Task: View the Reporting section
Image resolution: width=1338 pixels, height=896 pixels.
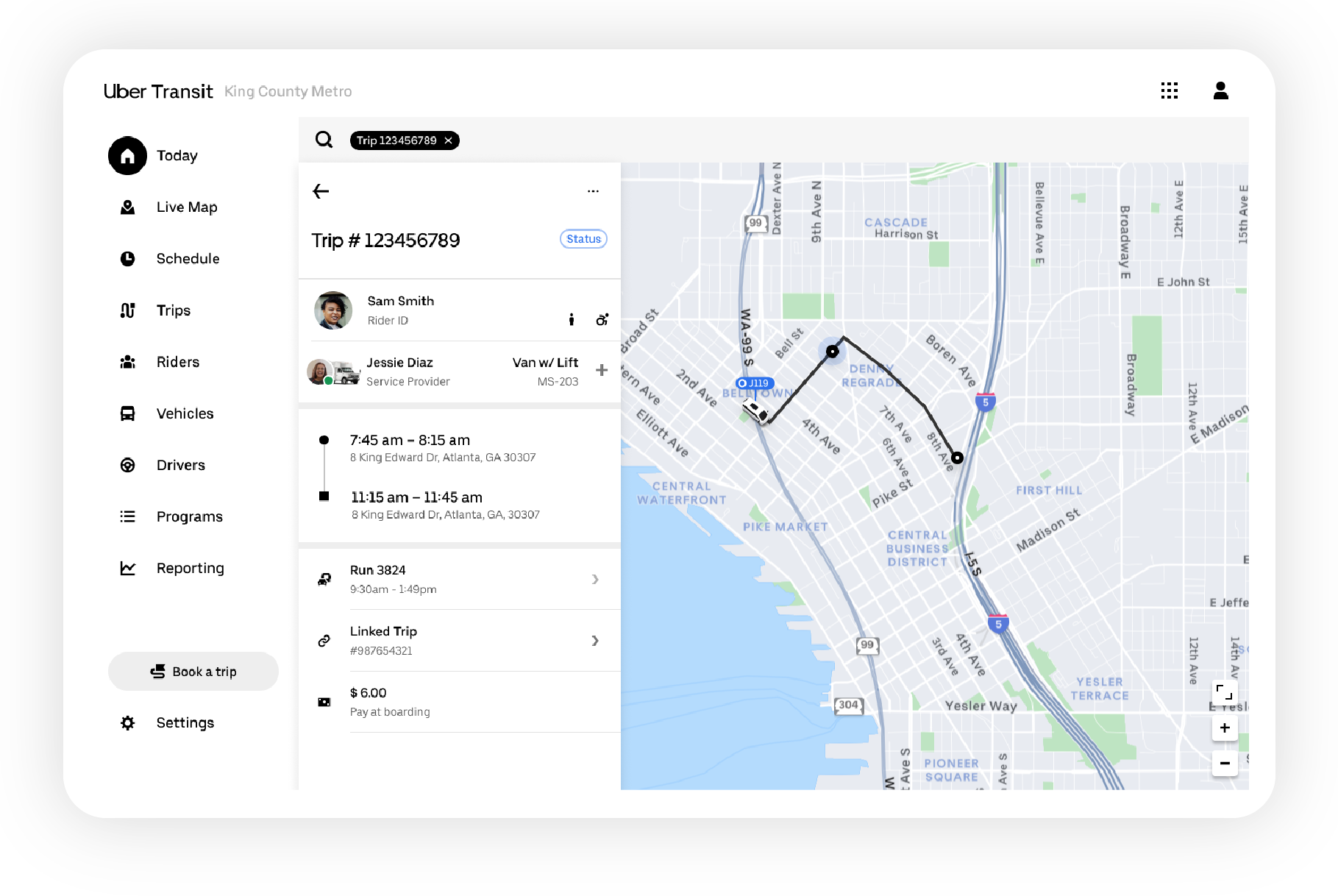Action: tap(189, 567)
